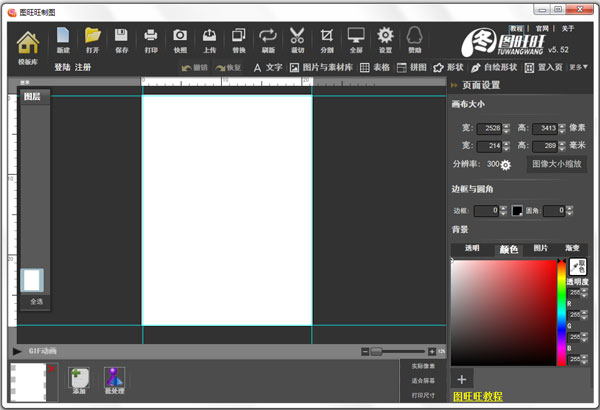This screenshot has width=600, height=410.
Task: Insert a 表格 table
Action: pos(375,68)
